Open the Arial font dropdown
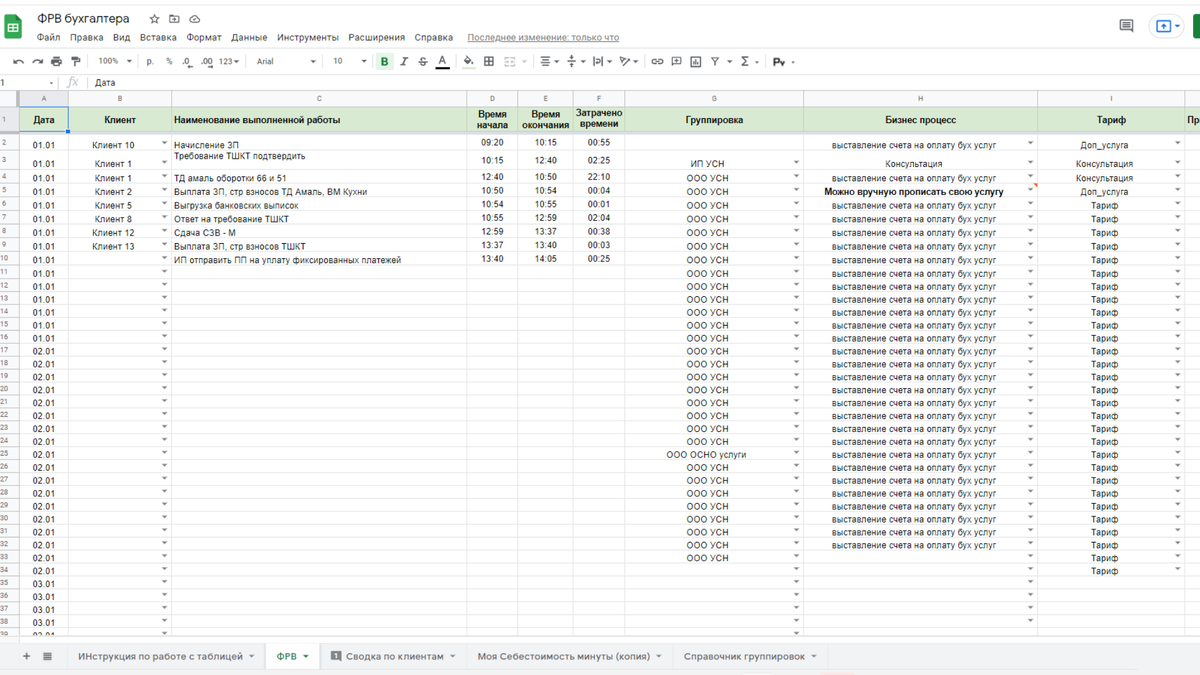Screen dimensions: 1200x675 pyautogui.click(x=286, y=62)
